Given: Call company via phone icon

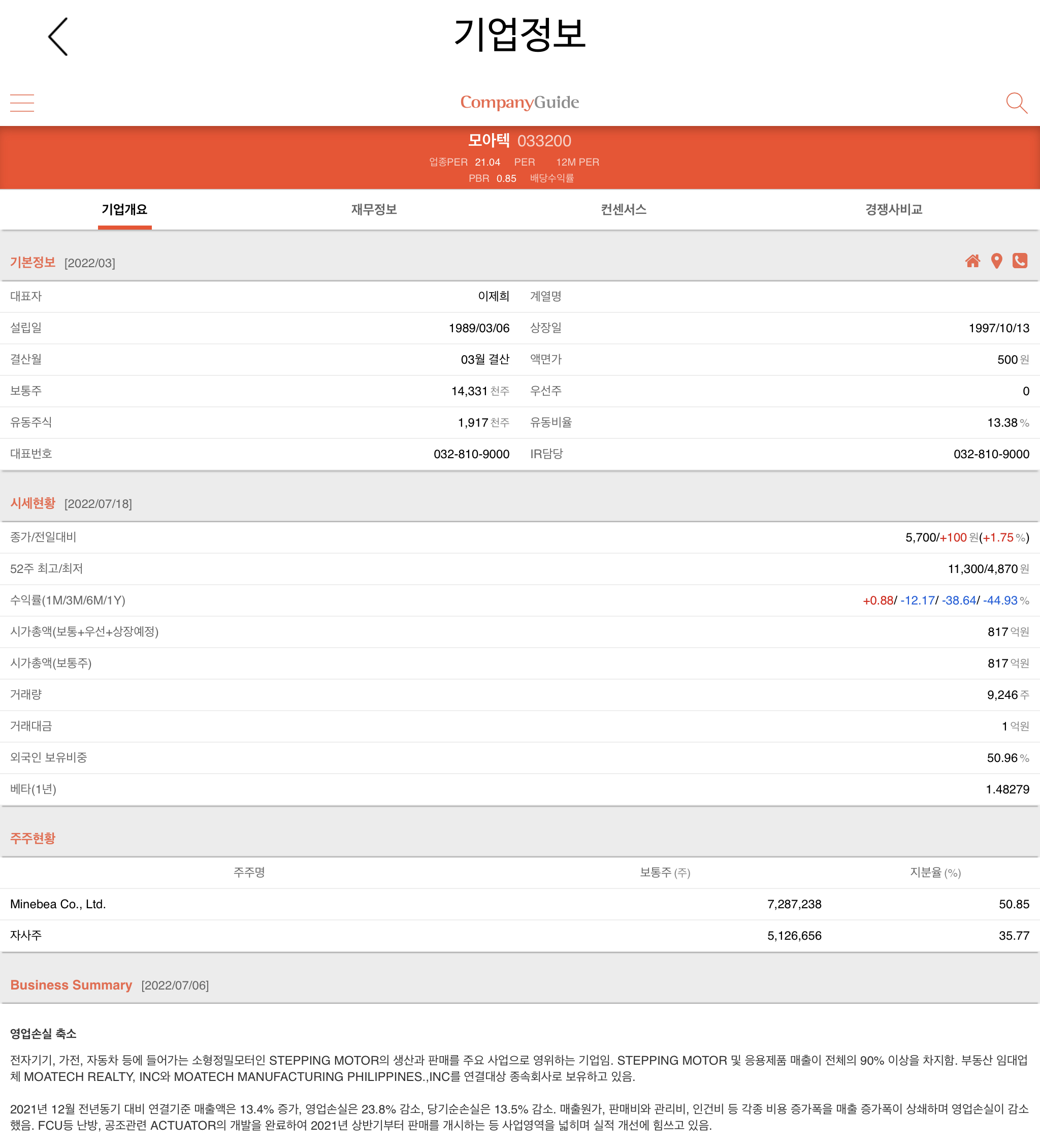Looking at the screenshot, I should (x=1020, y=261).
